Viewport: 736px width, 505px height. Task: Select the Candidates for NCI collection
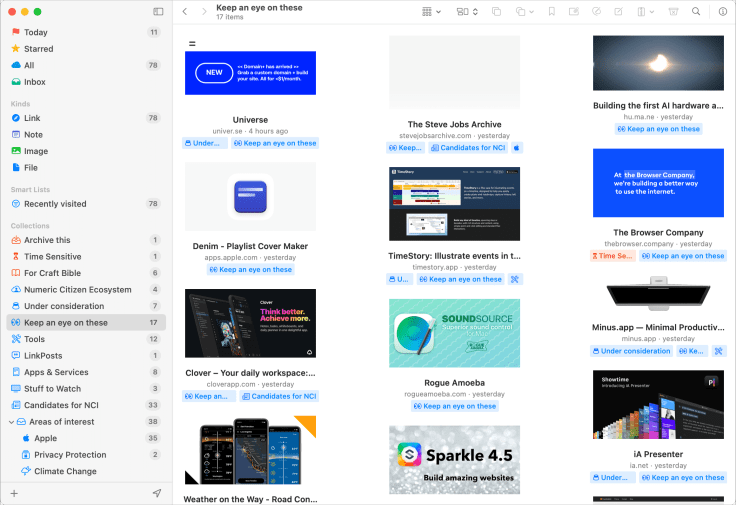click(x=86, y=405)
